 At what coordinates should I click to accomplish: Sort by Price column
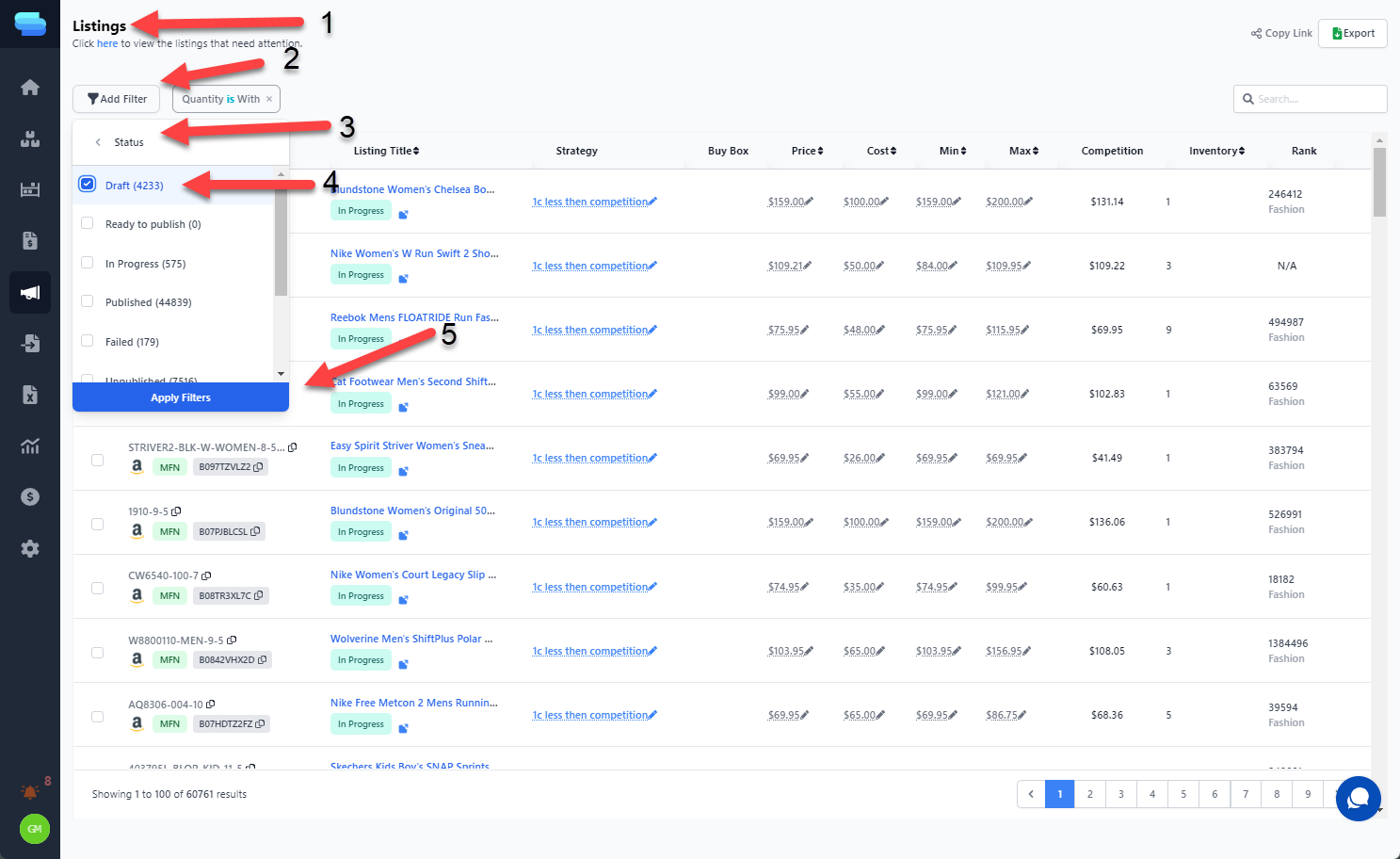pos(808,151)
